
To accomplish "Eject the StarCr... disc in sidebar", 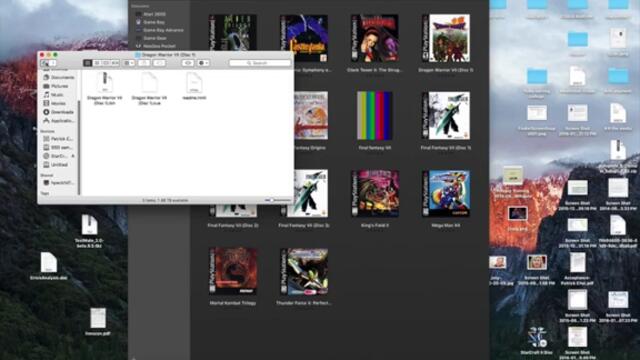I will [x=73, y=156].
